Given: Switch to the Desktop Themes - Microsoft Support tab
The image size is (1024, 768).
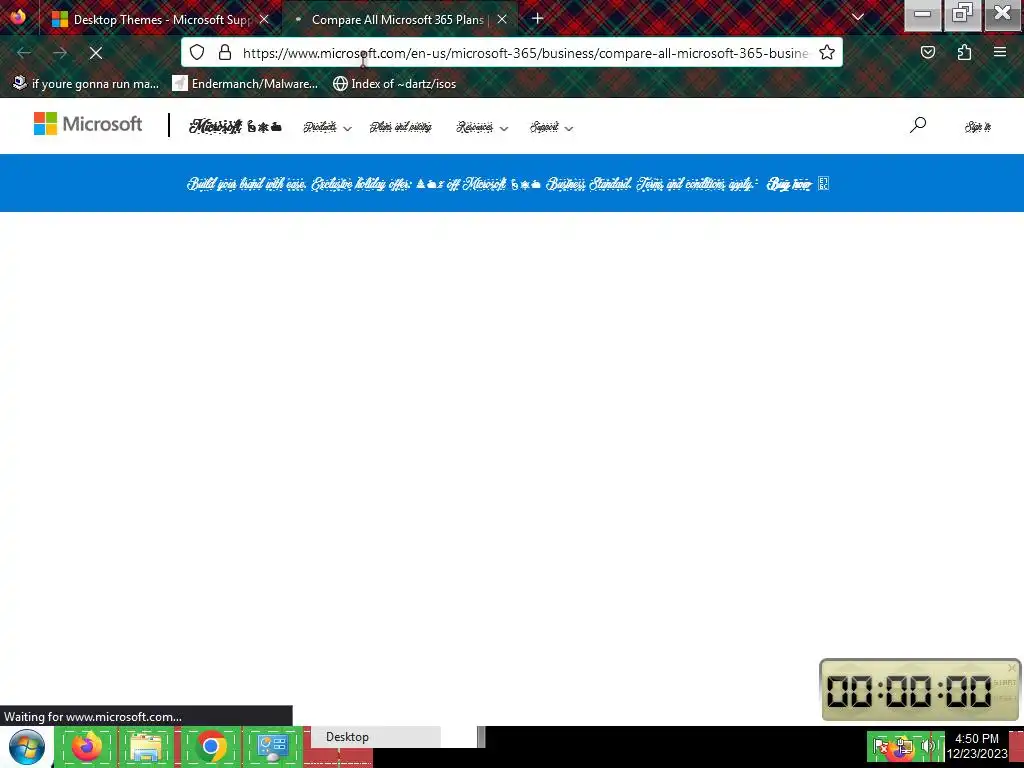Looking at the screenshot, I should pyautogui.click(x=161, y=20).
